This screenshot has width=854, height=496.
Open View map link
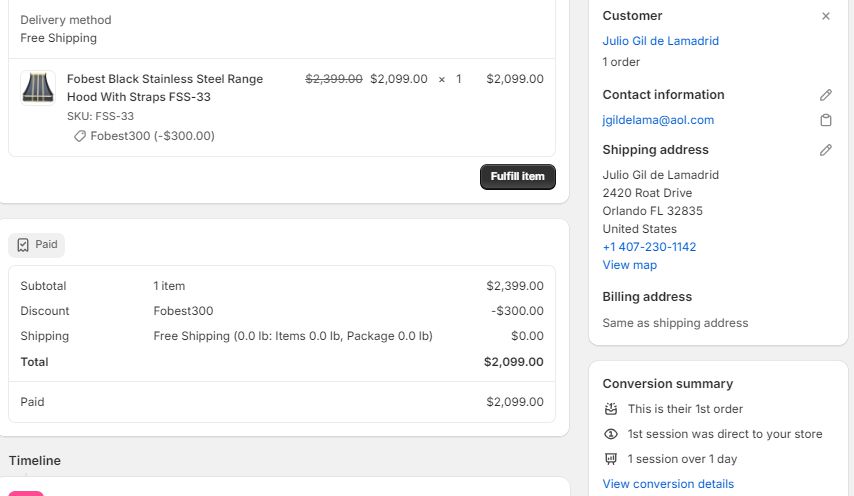point(630,265)
